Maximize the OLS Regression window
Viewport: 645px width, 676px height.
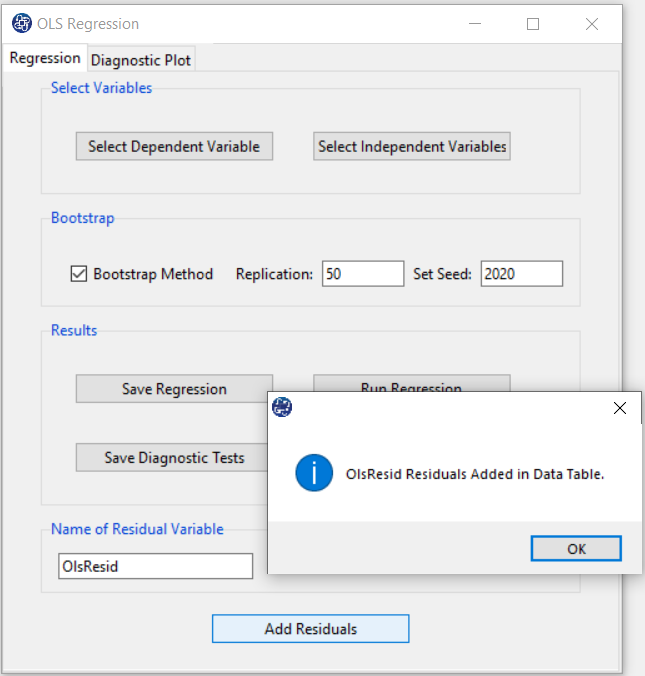[533, 24]
